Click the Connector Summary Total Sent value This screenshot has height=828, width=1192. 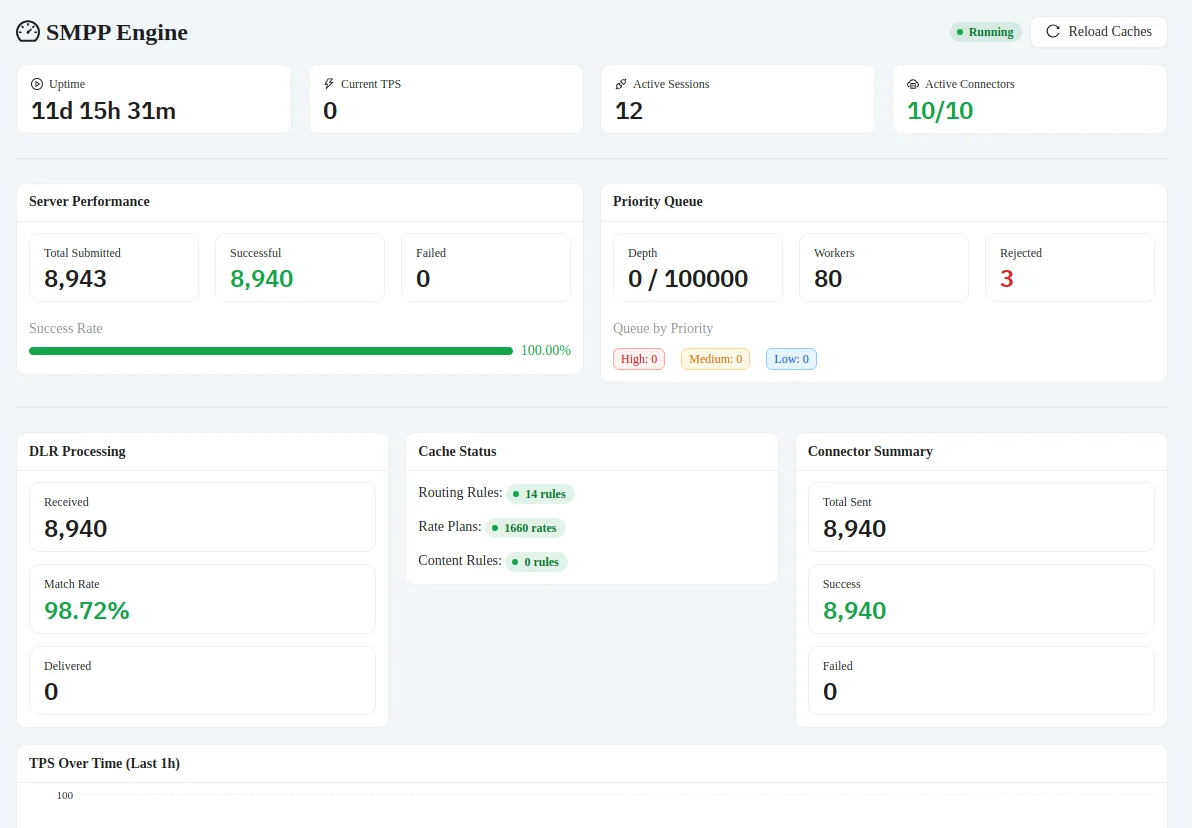click(854, 528)
